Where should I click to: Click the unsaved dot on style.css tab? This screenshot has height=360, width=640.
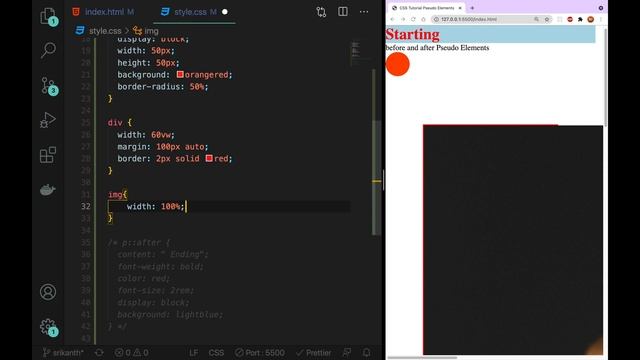pos(224,12)
